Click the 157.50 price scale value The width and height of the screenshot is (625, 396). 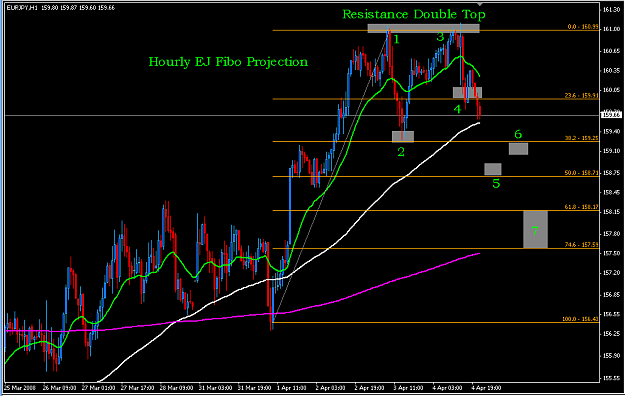(611, 253)
